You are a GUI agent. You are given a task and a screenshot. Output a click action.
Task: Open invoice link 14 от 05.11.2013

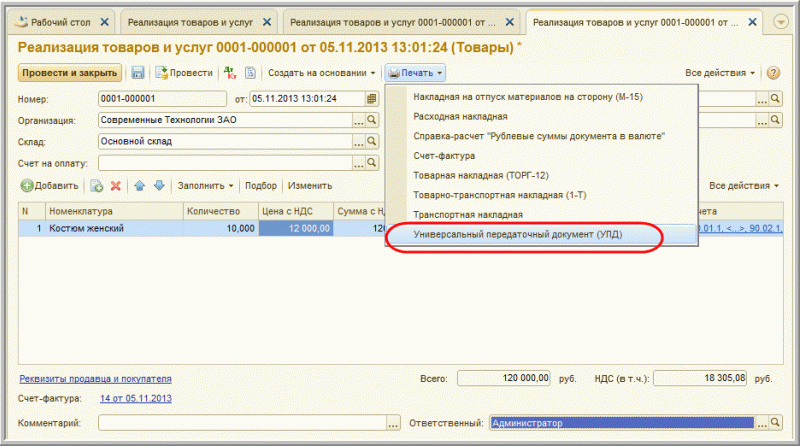click(x=136, y=399)
